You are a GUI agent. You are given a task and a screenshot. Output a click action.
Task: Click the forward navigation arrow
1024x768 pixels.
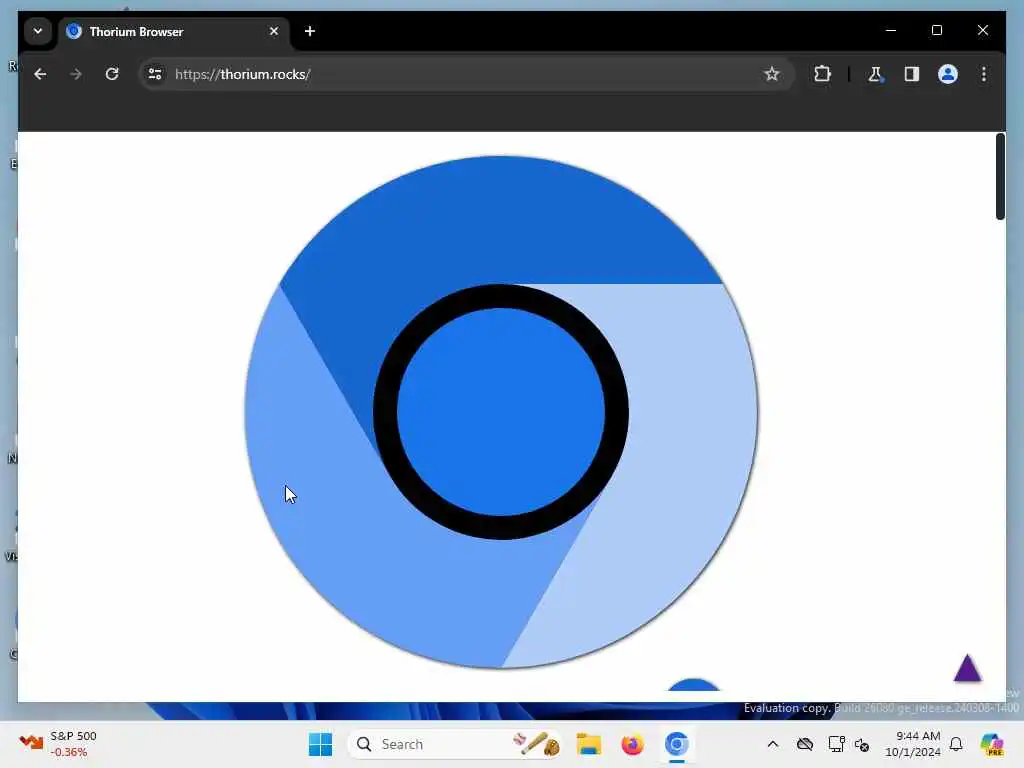tap(76, 74)
